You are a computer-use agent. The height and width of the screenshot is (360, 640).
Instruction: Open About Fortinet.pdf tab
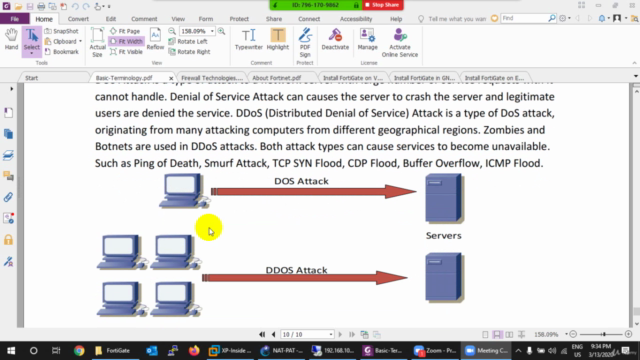tap(277, 78)
